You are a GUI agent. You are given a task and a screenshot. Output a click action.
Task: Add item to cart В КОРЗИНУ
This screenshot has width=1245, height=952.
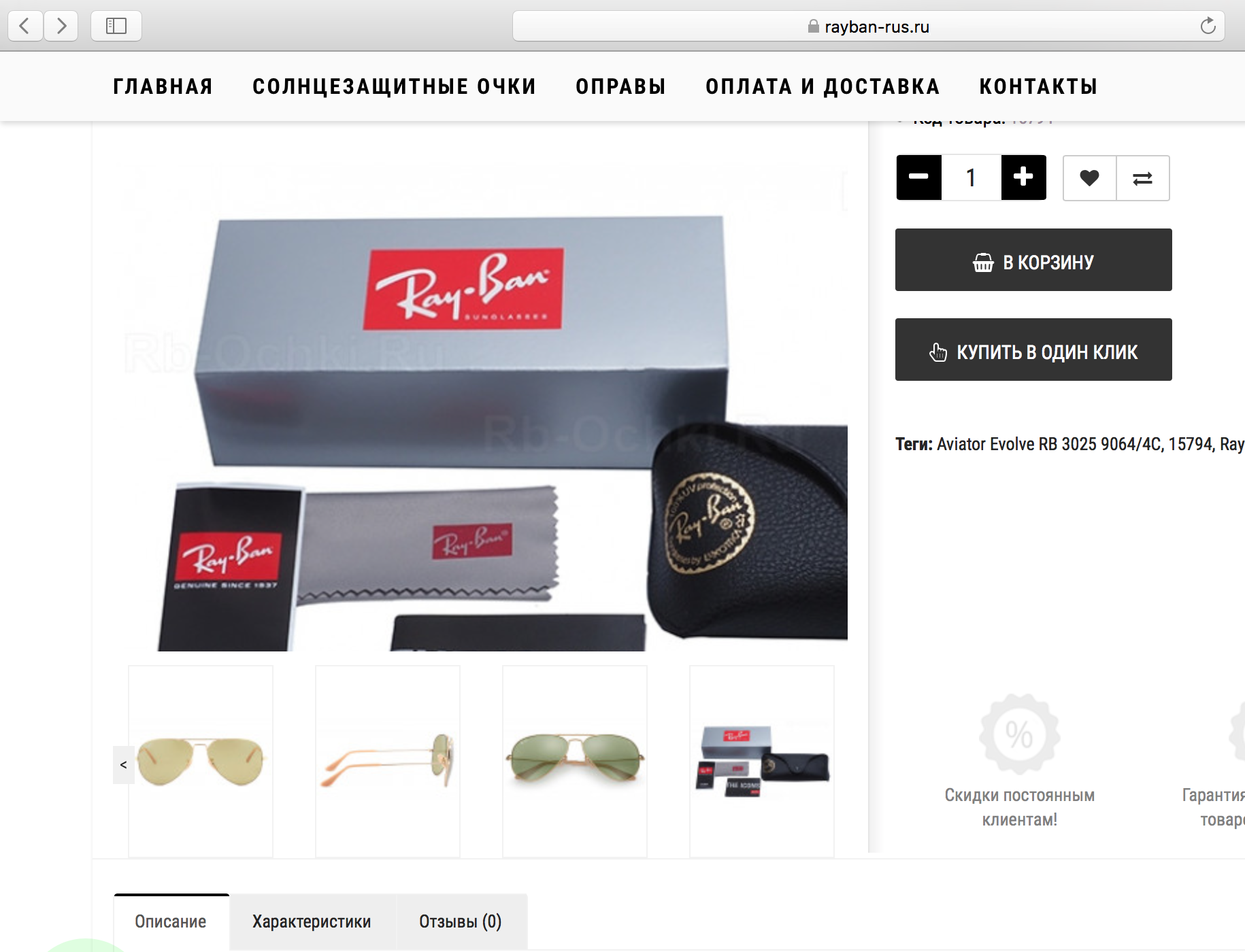[x=1033, y=260]
